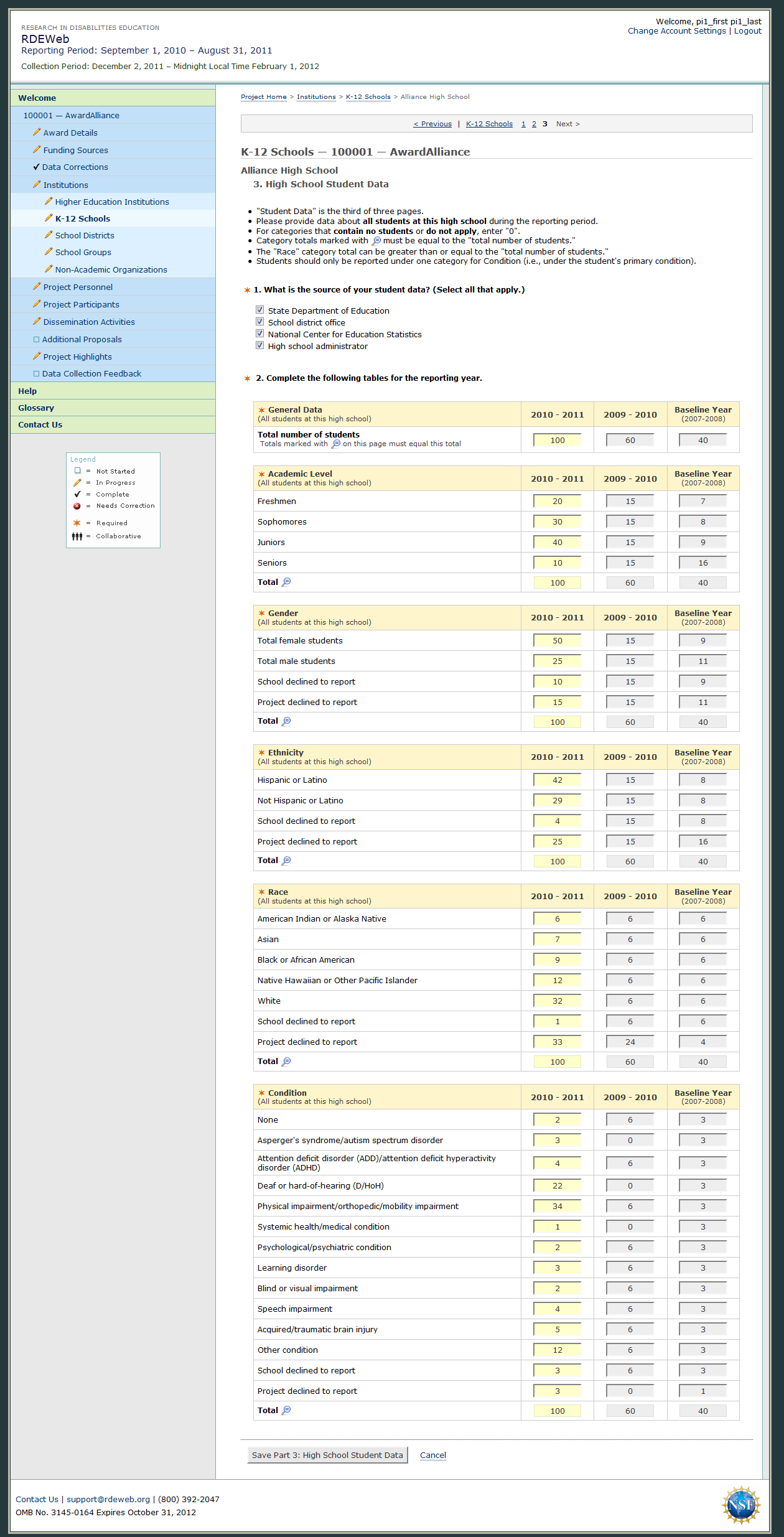Click checkmark icon next to Data Corrections
Screen dimensions: 784x1537
36,167
